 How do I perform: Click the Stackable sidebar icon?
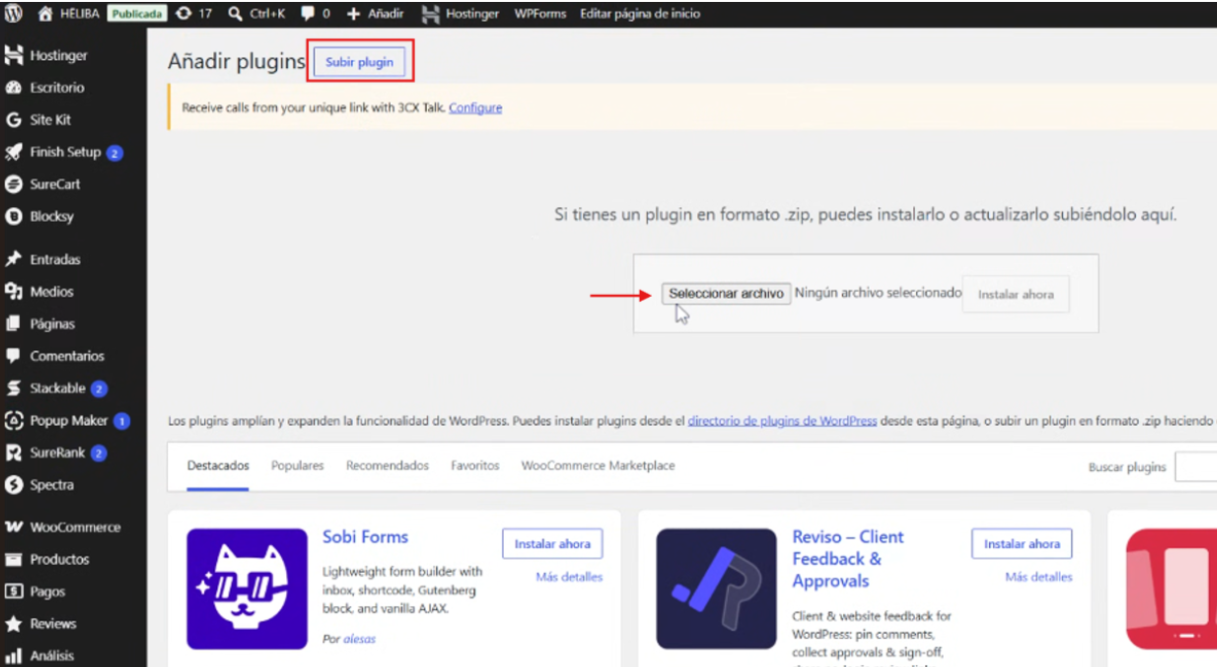point(14,388)
